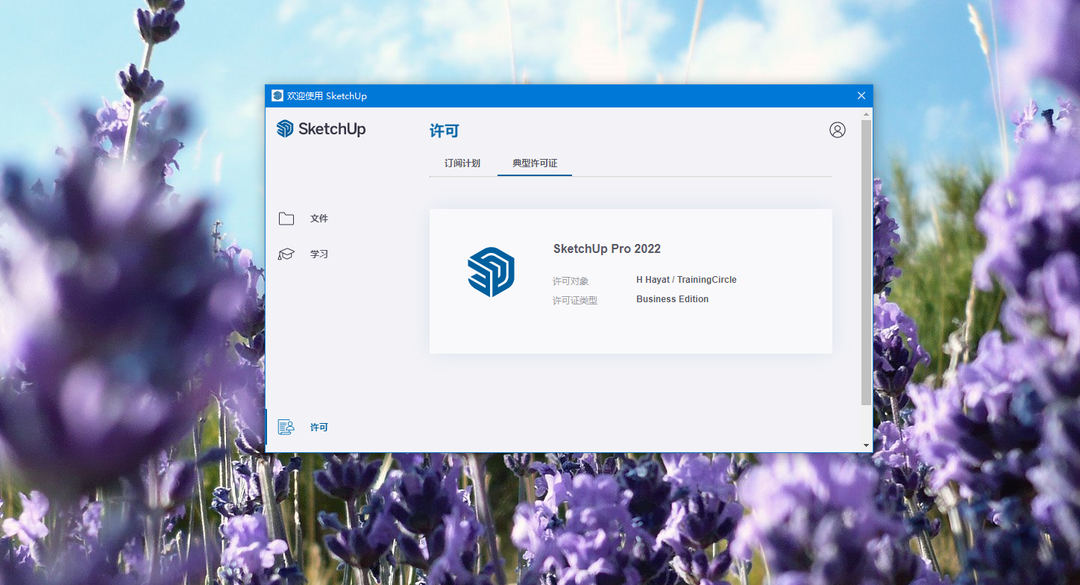
Task: Click the scrollbar down arrow
Action: tap(866, 446)
